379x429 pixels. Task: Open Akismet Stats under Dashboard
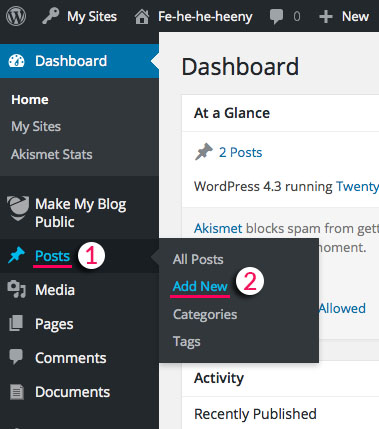[52, 154]
